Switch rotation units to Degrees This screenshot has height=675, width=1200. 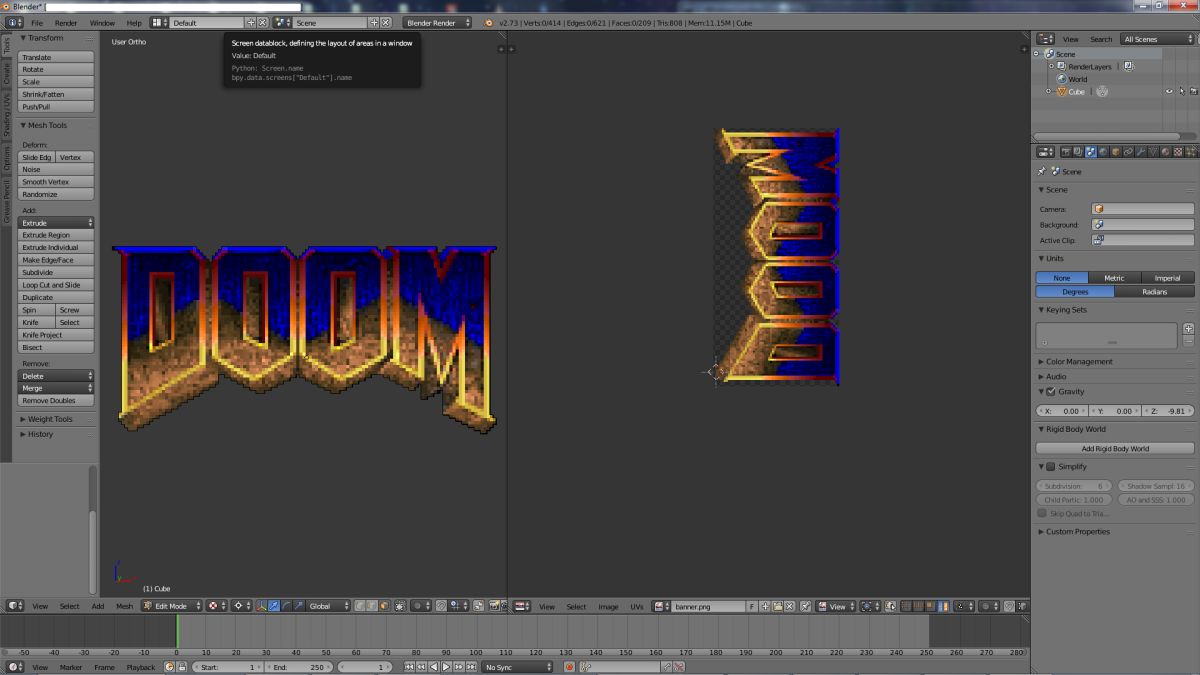point(1075,291)
